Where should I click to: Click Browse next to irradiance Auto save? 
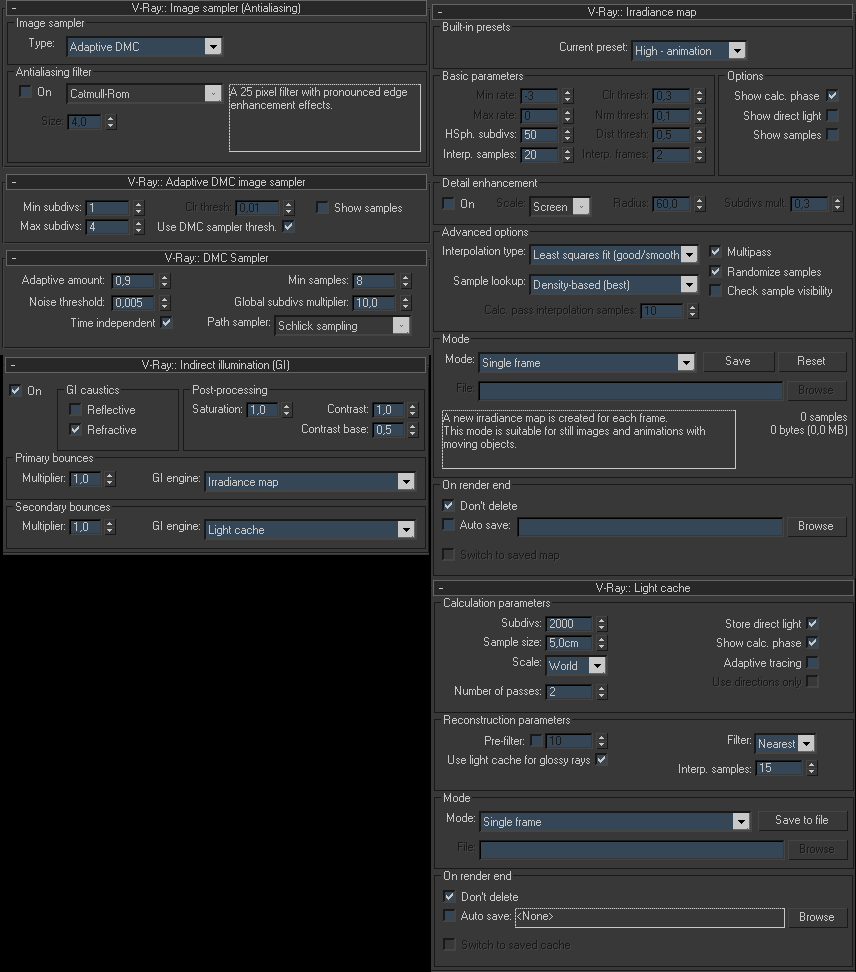pos(815,526)
